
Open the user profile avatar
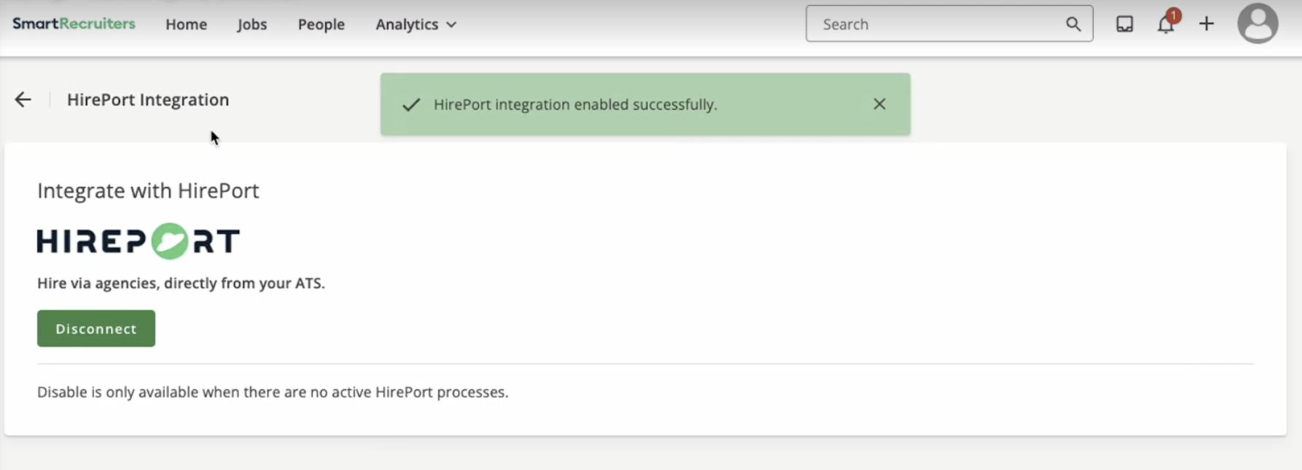click(x=1258, y=24)
